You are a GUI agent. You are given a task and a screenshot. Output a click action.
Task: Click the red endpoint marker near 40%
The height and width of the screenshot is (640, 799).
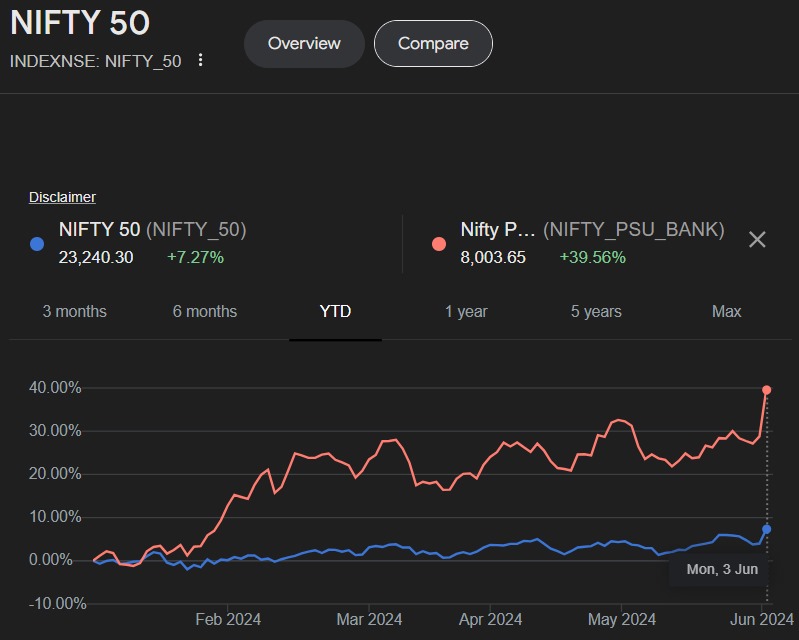766,390
